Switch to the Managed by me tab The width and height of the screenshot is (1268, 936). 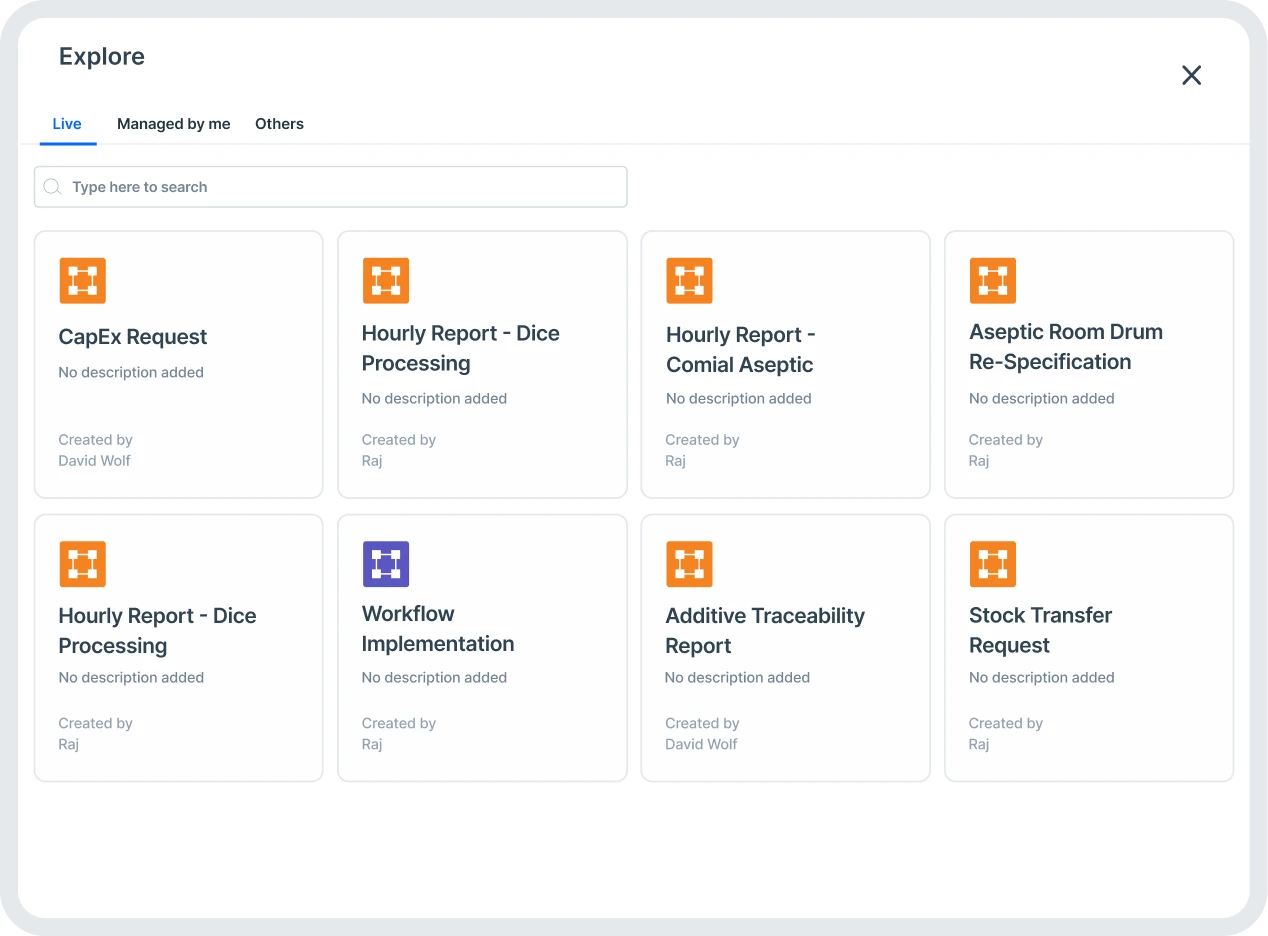coord(174,124)
